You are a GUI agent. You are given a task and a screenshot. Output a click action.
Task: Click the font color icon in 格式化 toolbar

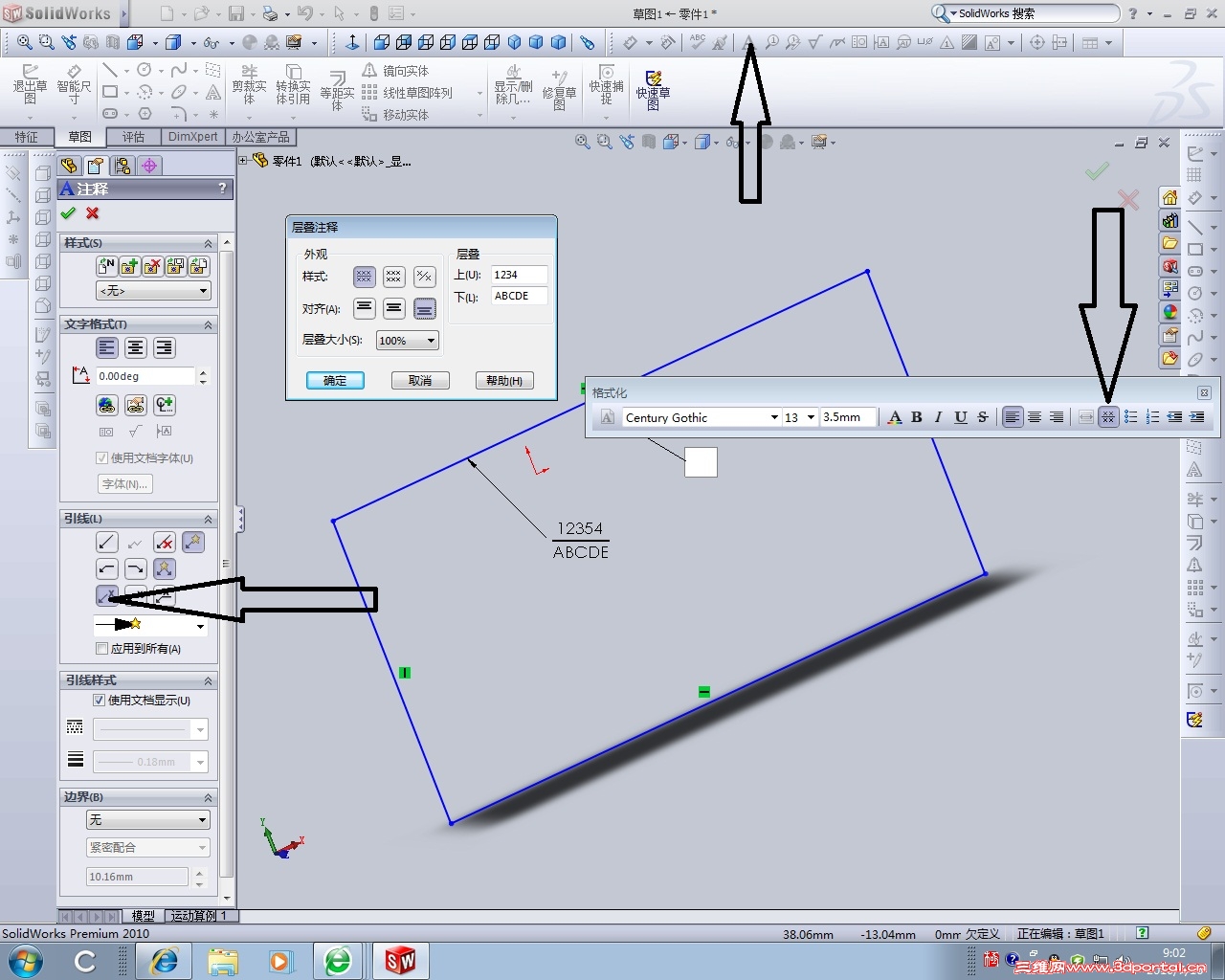pos(895,417)
